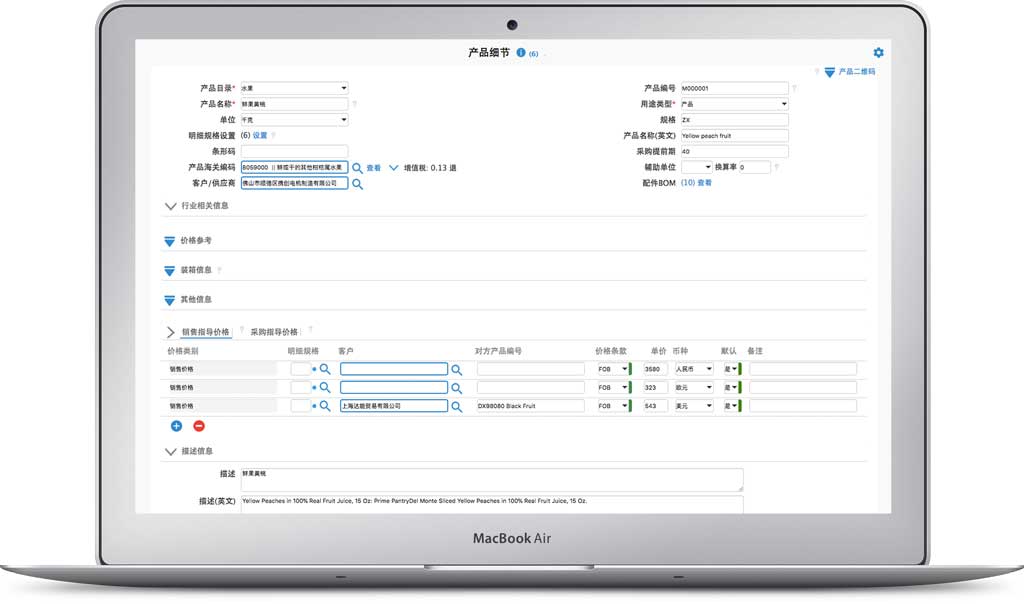Click the 设置 link for 明细规格设置

pos(260,136)
